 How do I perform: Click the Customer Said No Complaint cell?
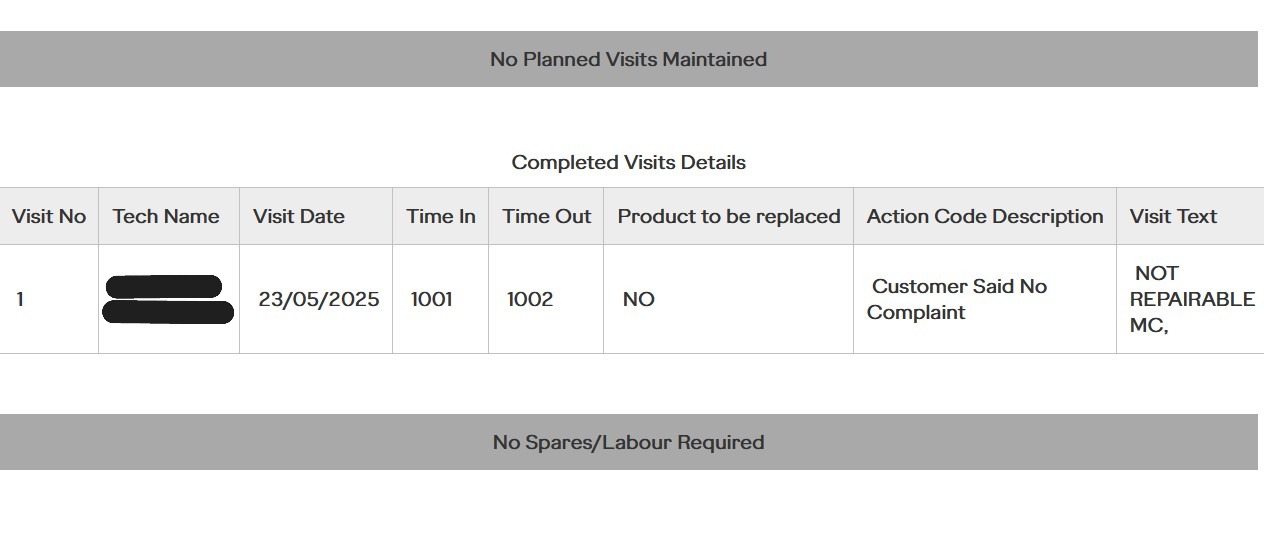pyautogui.click(x=957, y=299)
